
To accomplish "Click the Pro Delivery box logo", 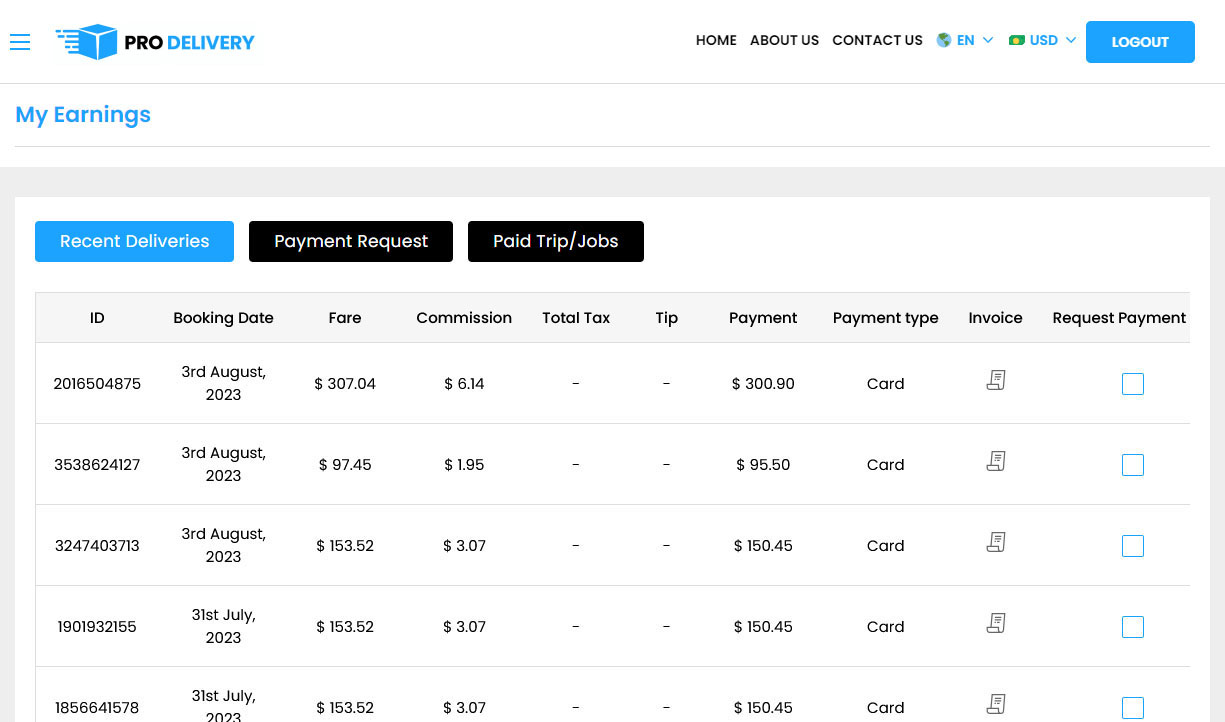I will [x=88, y=42].
